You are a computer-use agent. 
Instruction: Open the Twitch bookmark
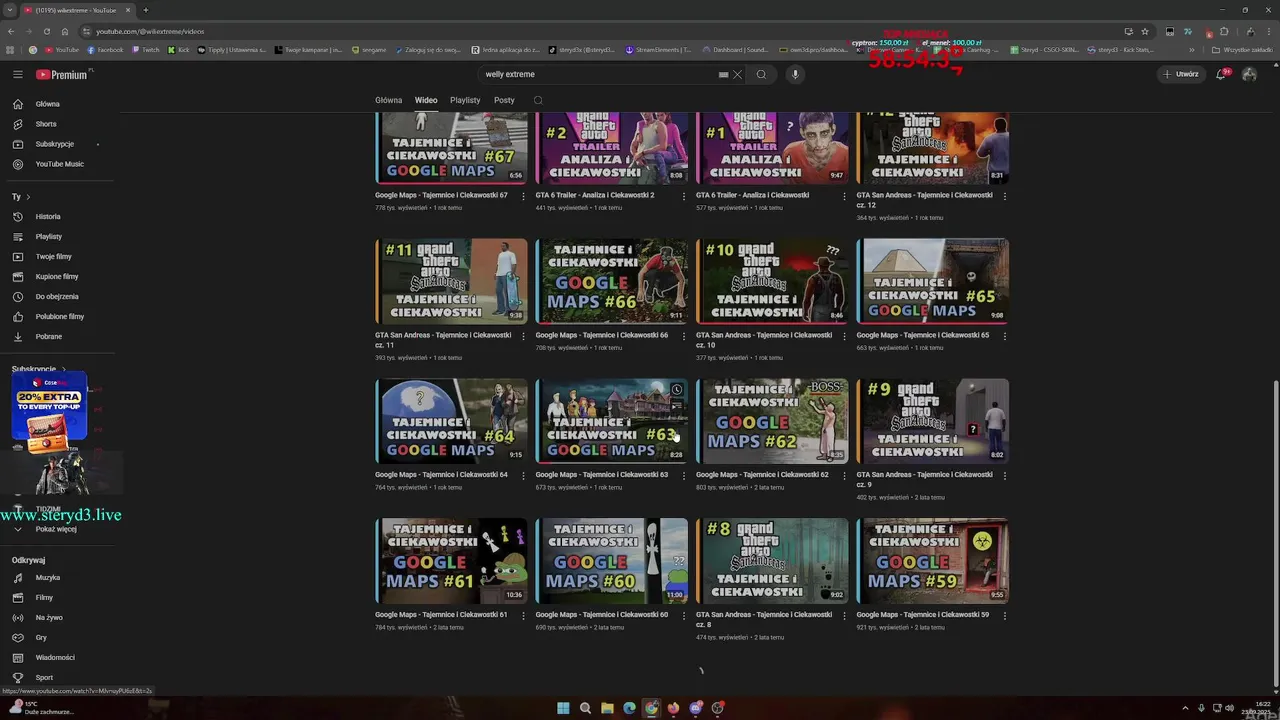145,49
